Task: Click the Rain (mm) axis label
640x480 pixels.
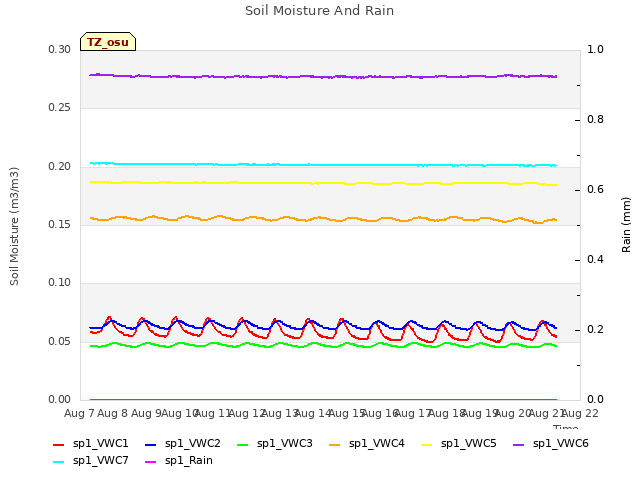Action: [x=626, y=225]
